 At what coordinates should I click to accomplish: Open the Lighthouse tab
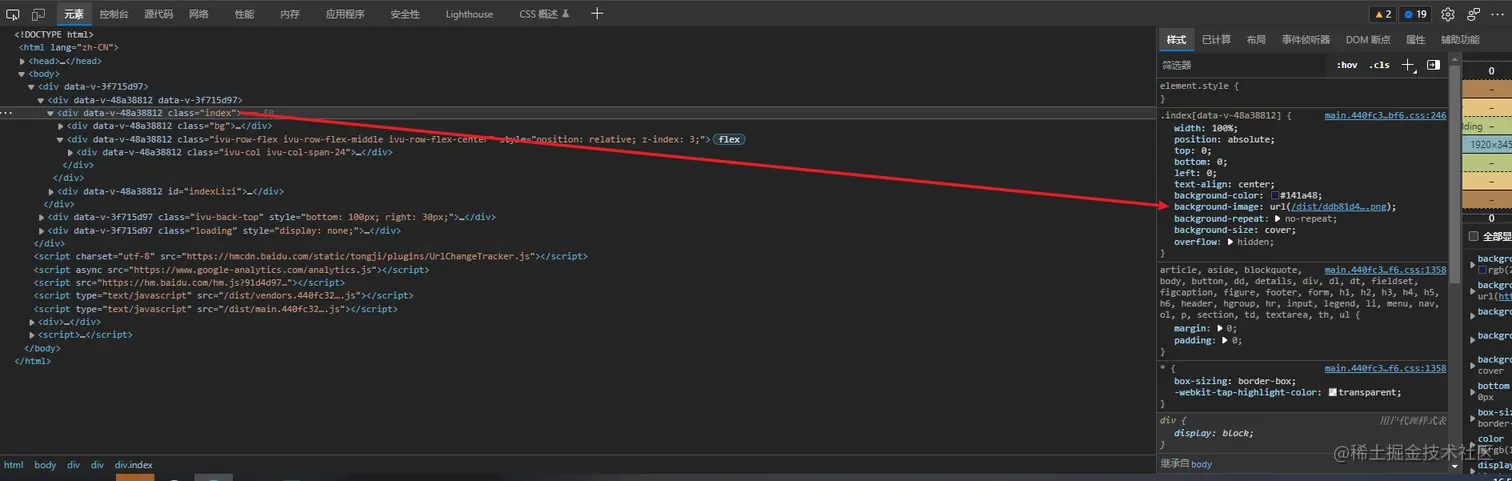click(469, 14)
